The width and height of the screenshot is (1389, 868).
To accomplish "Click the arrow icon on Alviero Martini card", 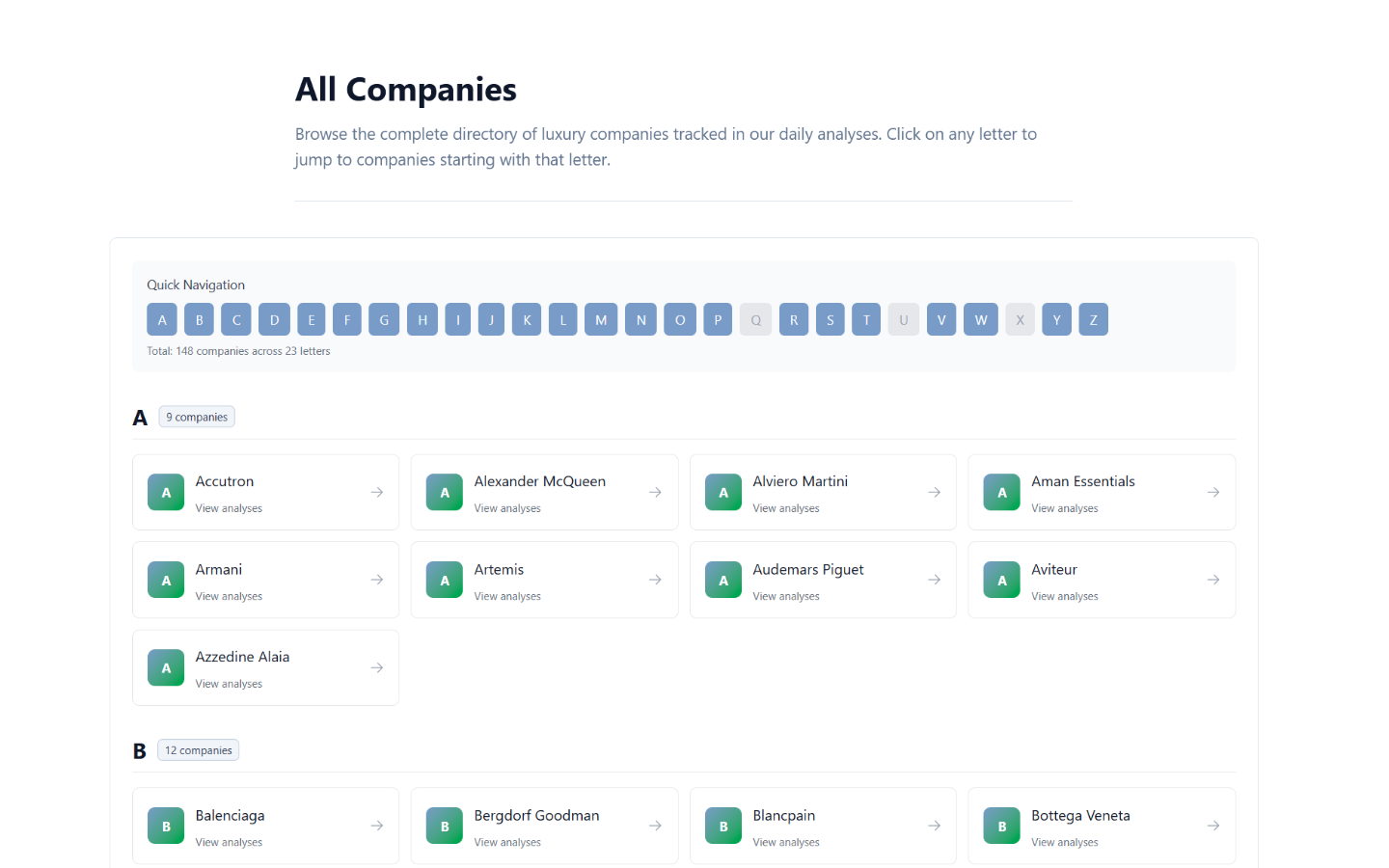I will [935, 492].
